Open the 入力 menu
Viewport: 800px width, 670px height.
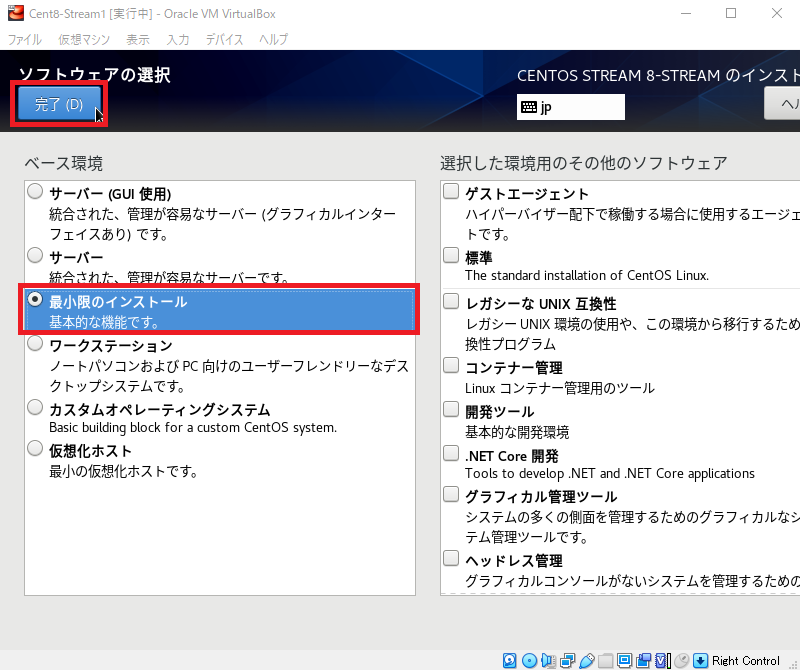(178, 39)
